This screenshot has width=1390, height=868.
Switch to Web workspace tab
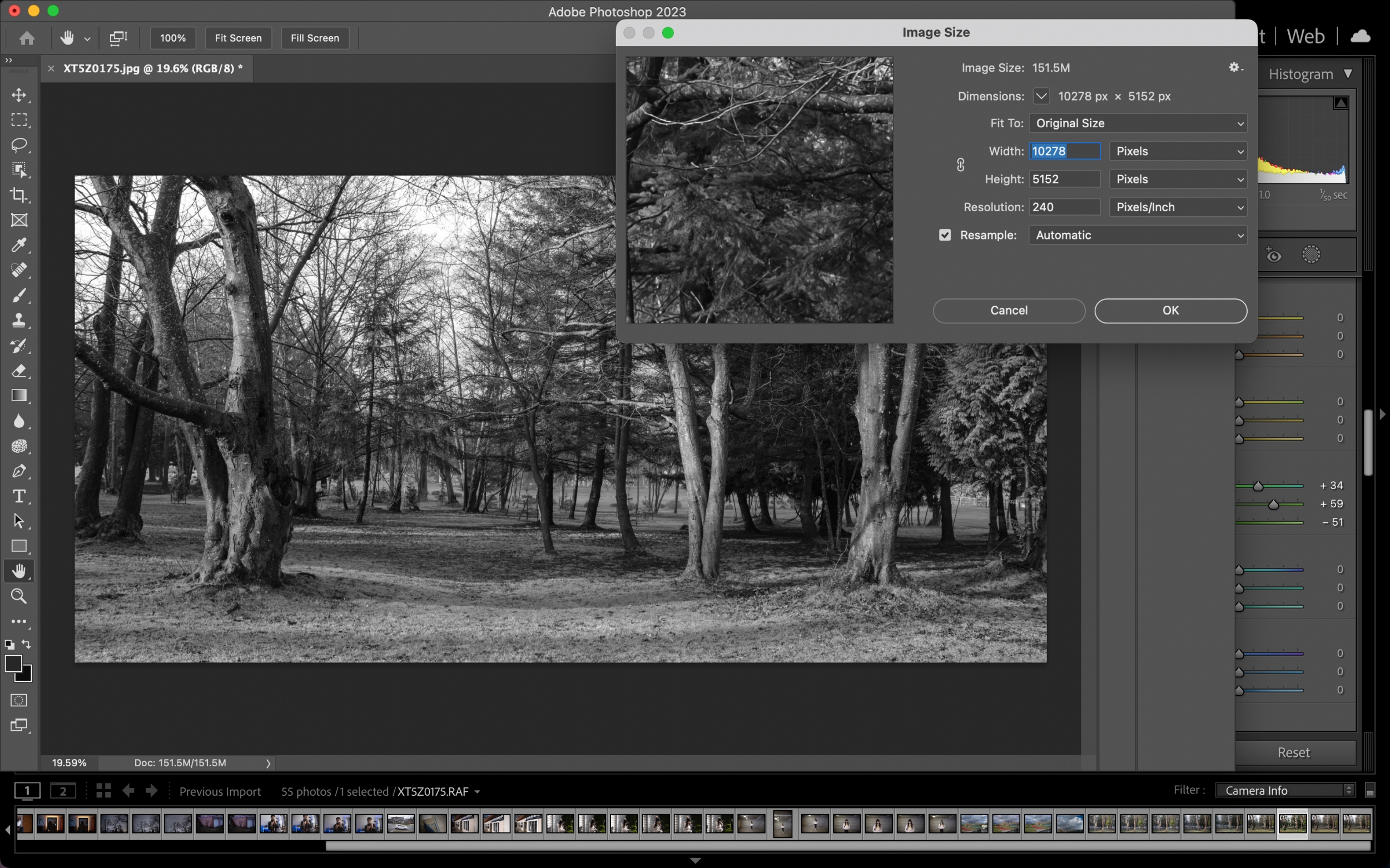(x=1305, y=36)
